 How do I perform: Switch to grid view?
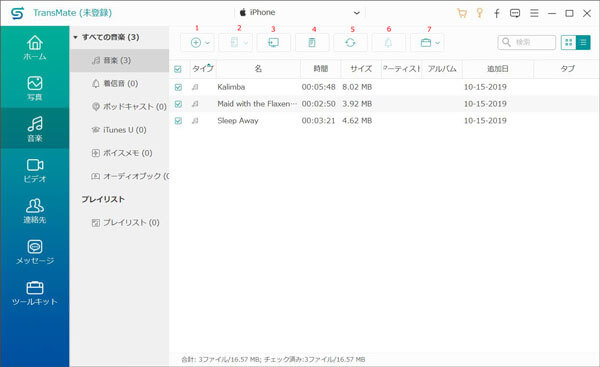[x=569, y=42]
